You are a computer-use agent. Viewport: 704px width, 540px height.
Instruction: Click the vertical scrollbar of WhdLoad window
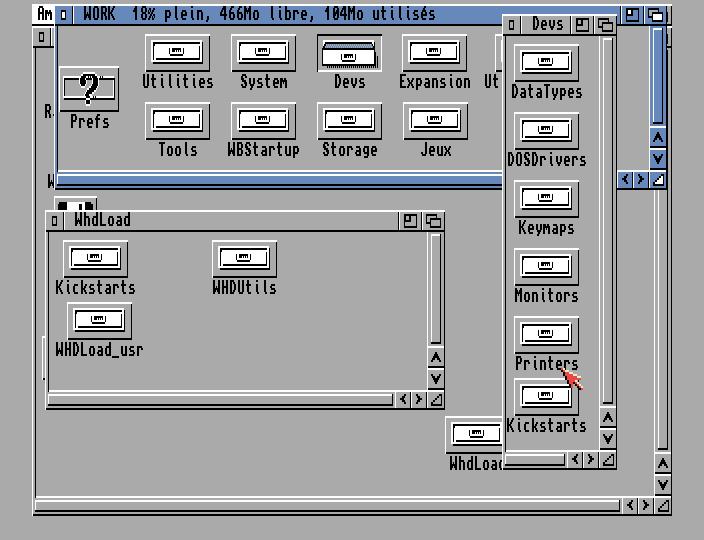[436, 289]
